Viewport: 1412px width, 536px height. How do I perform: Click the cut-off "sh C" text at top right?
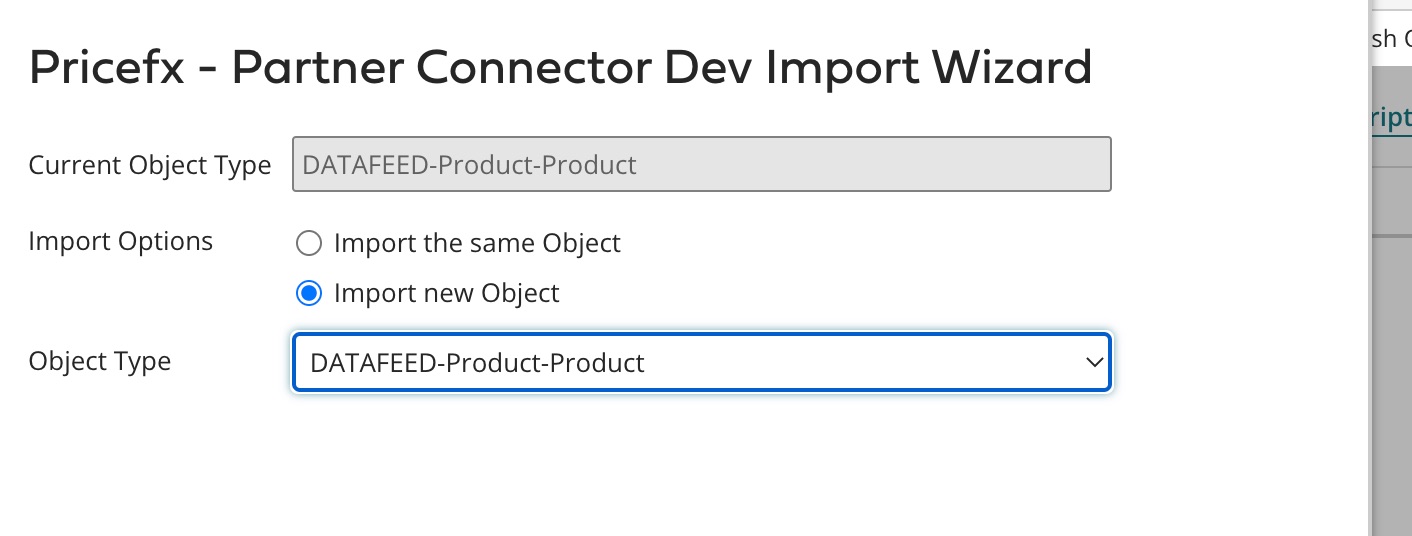tap(1392, 40)
